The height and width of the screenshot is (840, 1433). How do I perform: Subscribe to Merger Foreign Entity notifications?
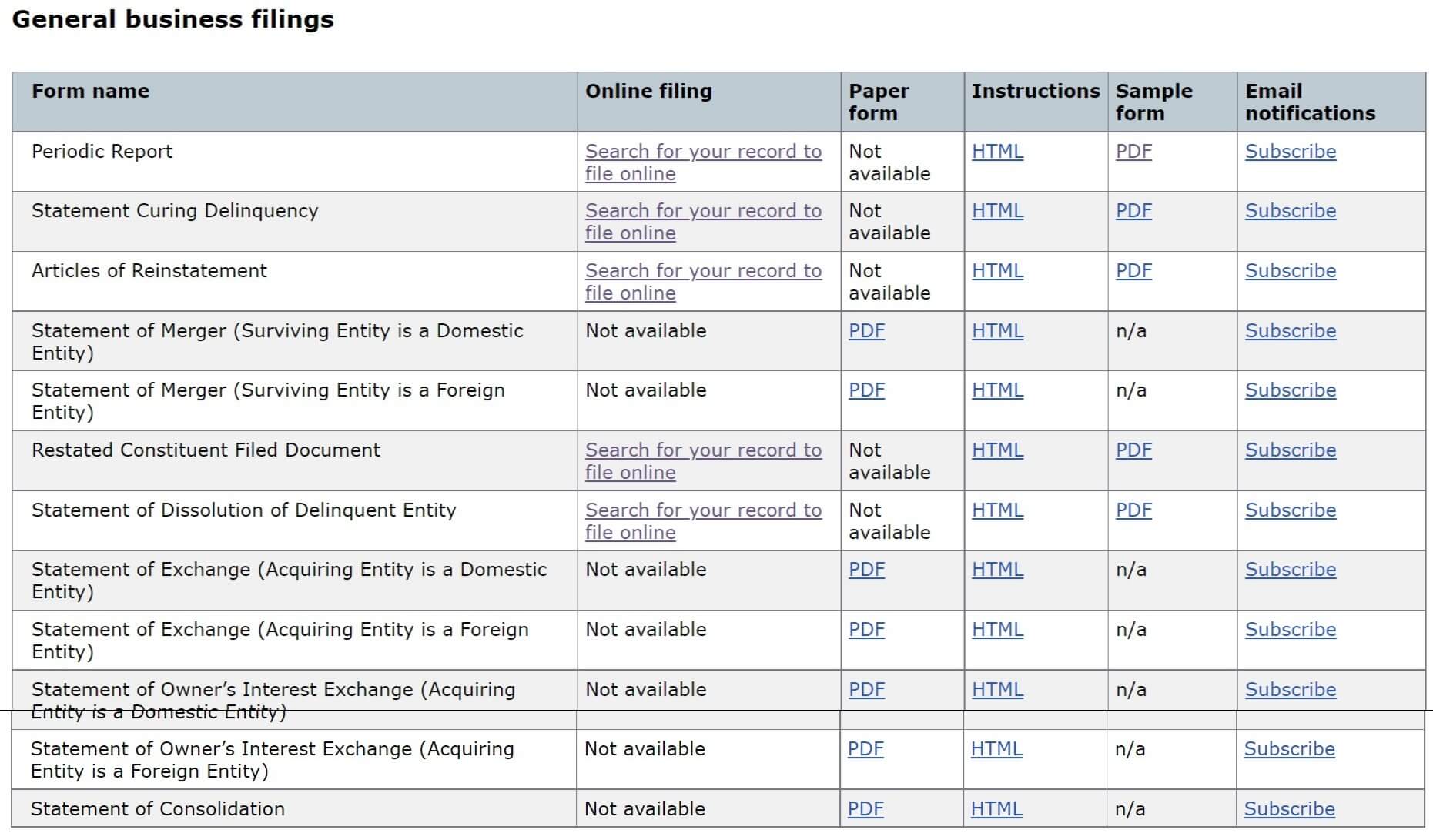(x=1290, y=390)
